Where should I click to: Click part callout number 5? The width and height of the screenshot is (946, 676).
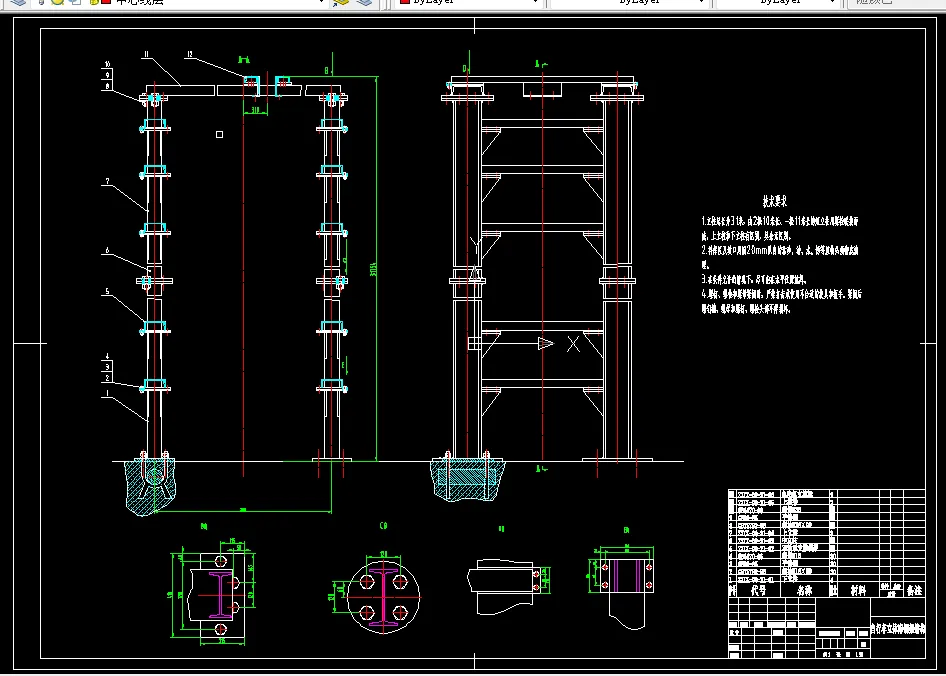(107, 292)
